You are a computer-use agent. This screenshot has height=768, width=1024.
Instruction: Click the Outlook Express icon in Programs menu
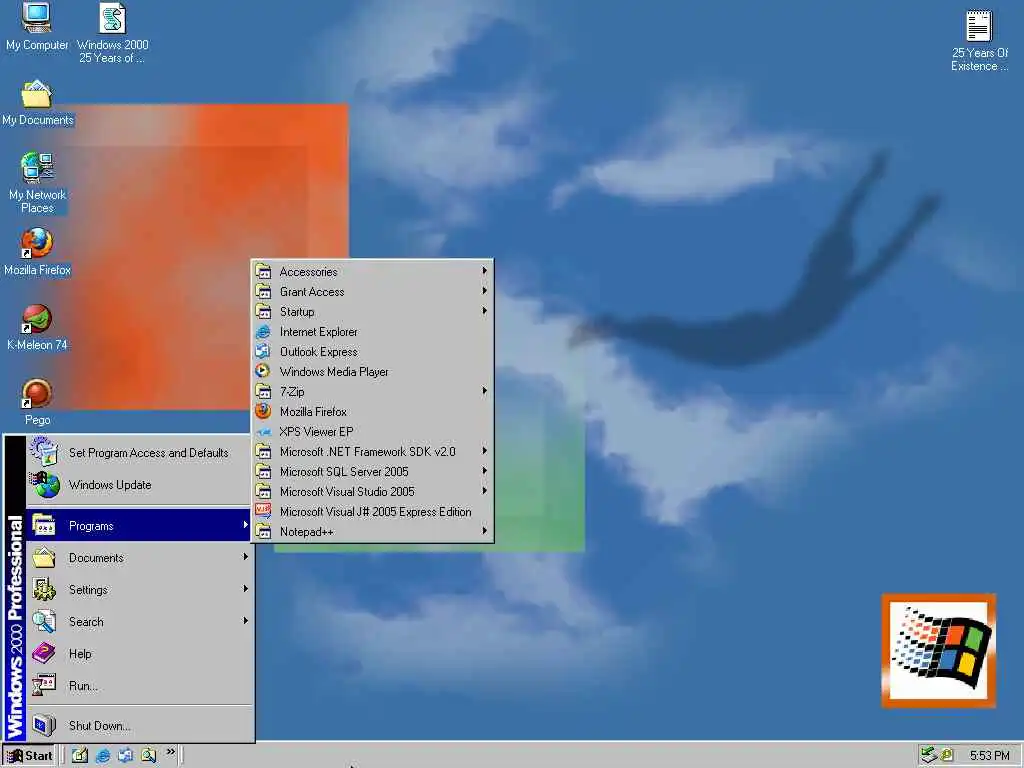(263, 351)
